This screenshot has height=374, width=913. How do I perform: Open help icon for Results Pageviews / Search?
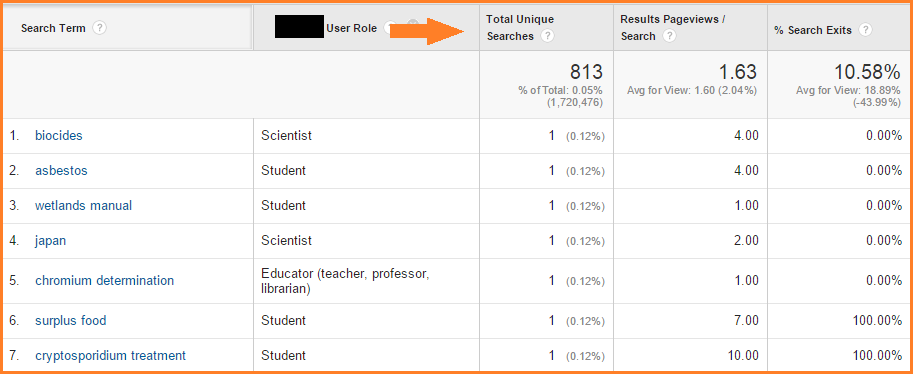coord(670,36)
